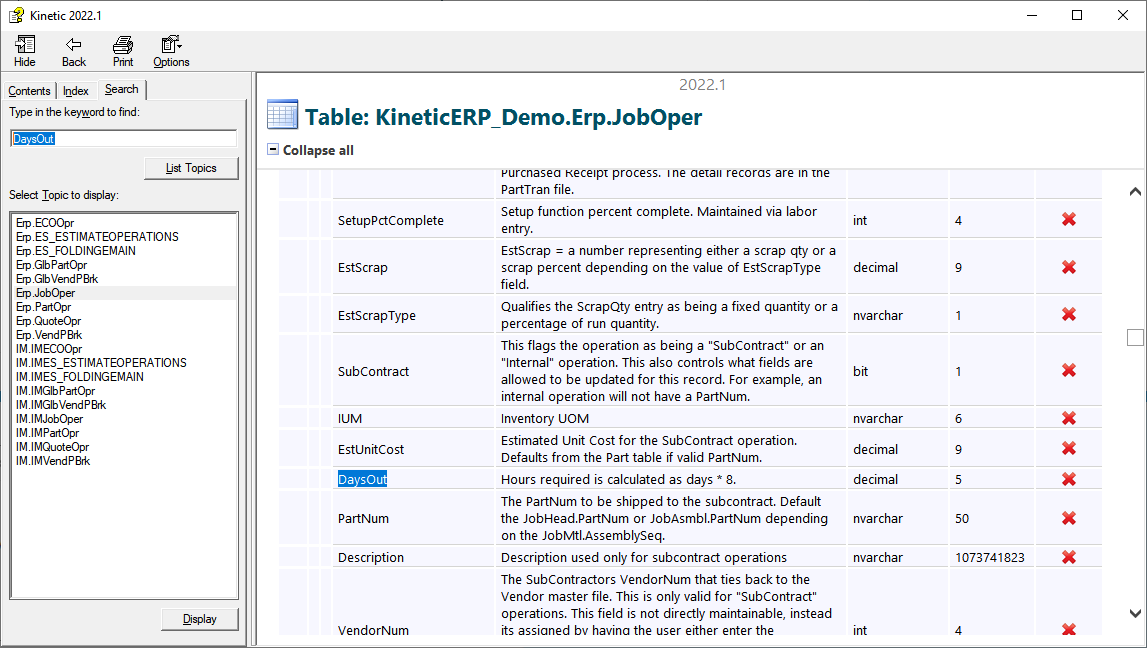Click the EstUnitCost column name
Screen dimensions: 1147x648
click(371, 449)
